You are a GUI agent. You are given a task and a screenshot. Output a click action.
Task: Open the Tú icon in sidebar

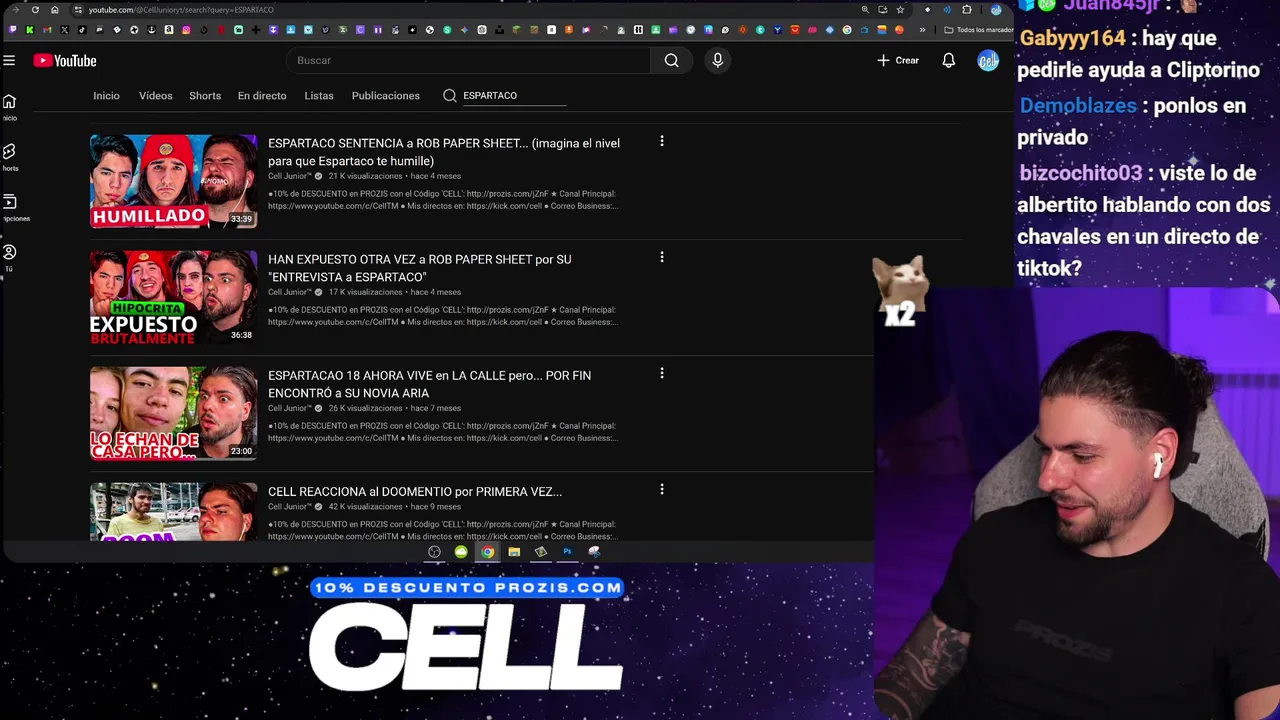pyautogui.click(x=9, y=252)
